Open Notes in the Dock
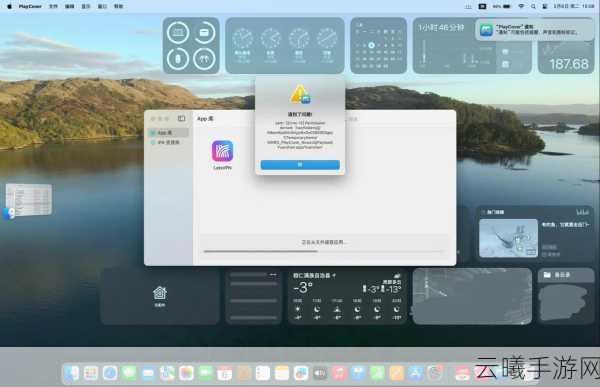Screen dimensions: 600x387 (x=282, y=373)
